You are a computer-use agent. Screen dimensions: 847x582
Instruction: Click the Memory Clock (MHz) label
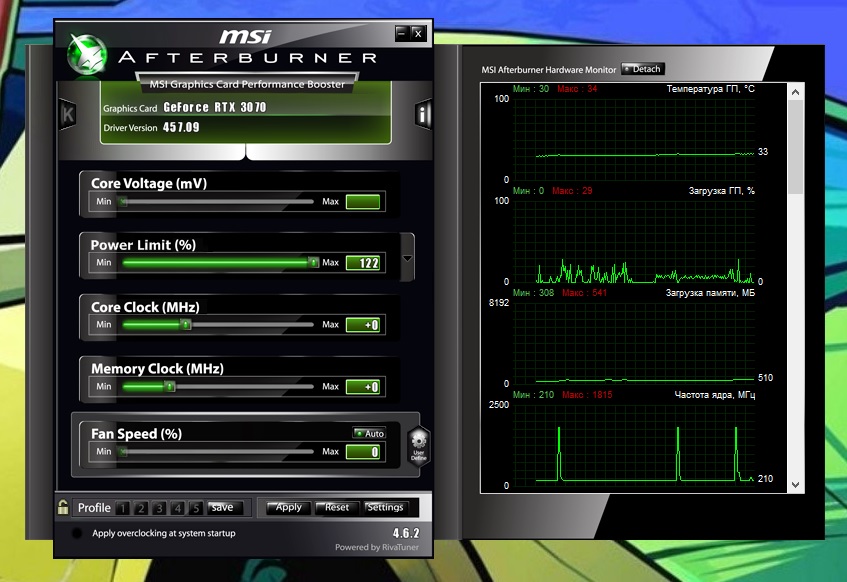point(157,369)
